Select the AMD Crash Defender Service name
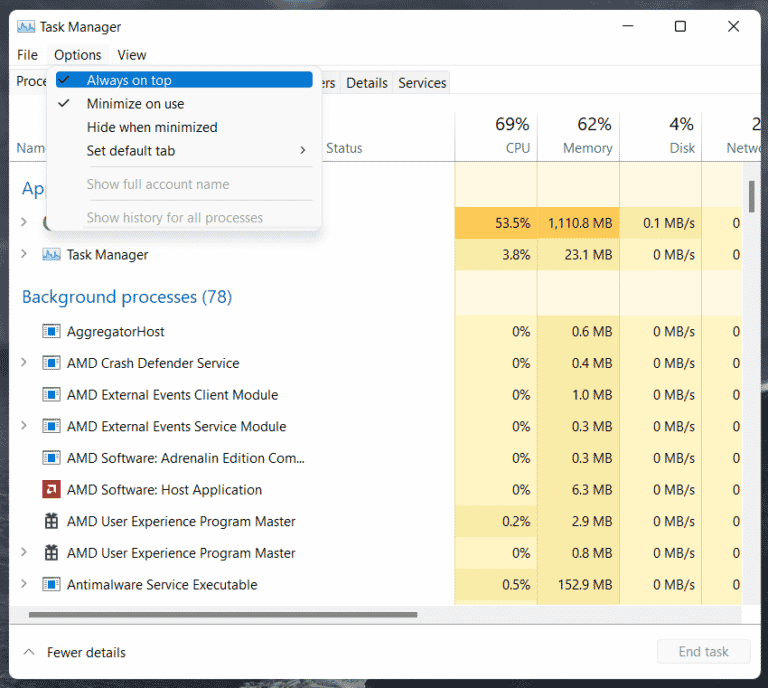768x688 pixels. 153,363
